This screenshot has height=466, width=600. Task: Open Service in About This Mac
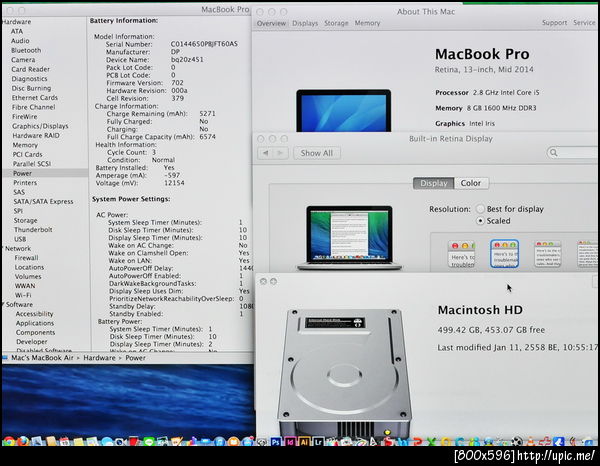tap(584, 23)
